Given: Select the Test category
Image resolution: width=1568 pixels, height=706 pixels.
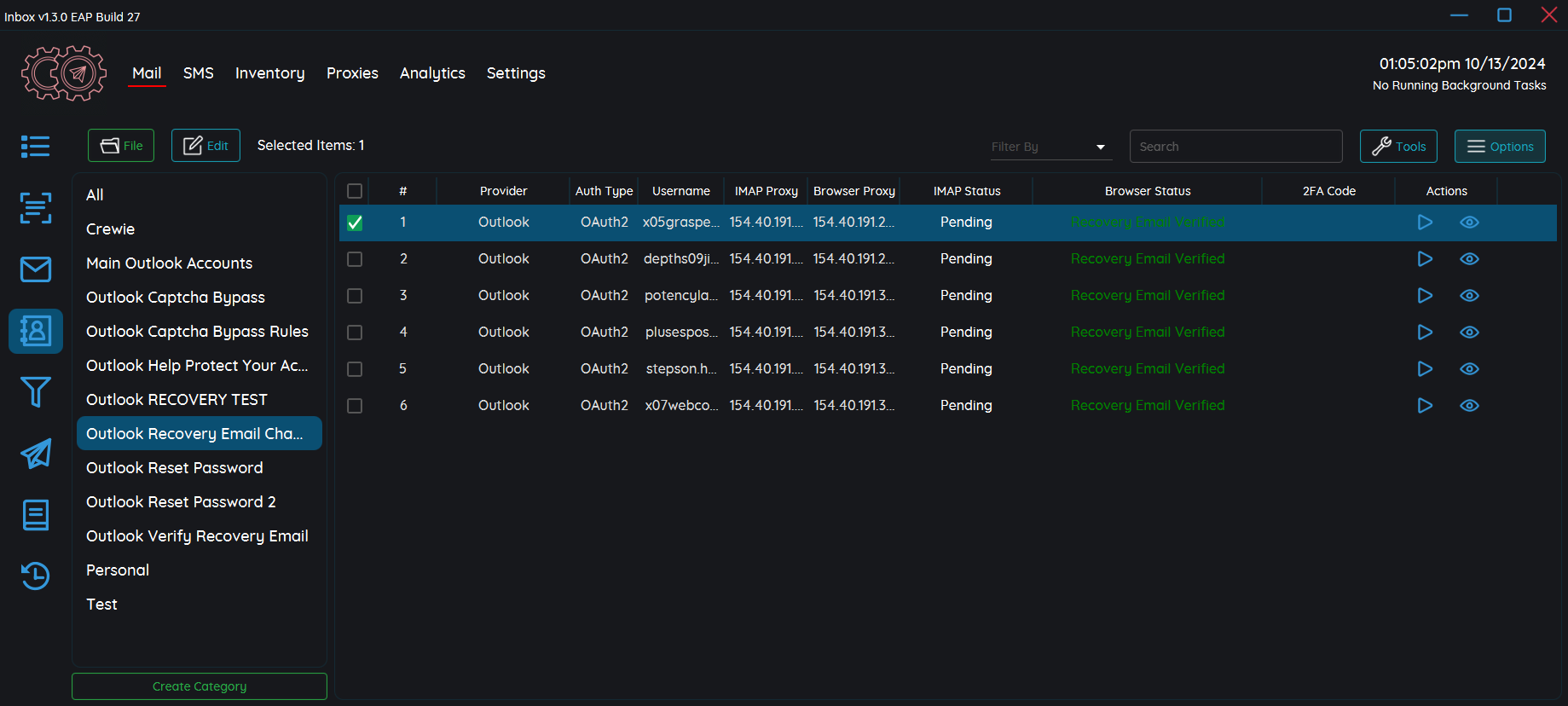Looking at the screenshot, I should [x=200, y=605].
